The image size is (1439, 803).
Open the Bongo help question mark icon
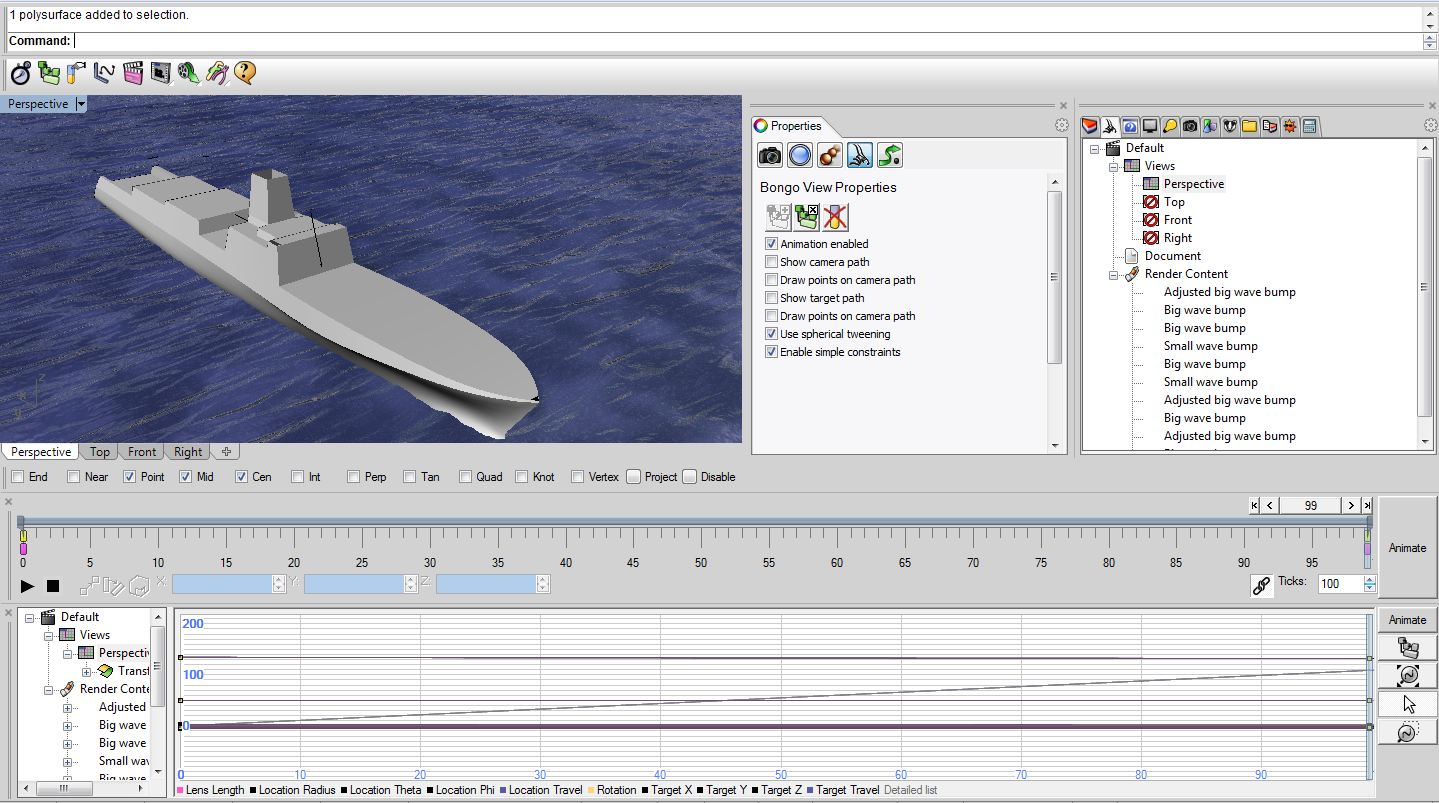point(245,73)
